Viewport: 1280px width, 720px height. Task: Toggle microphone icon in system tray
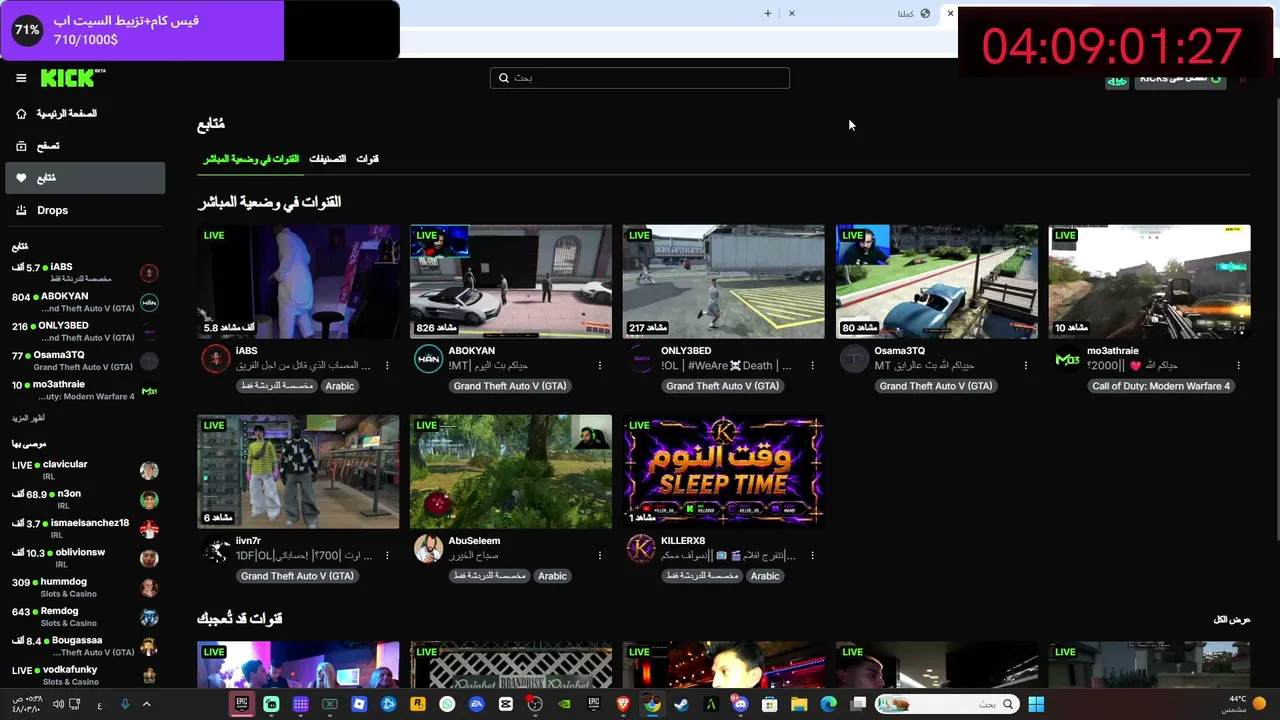tap(125, 704)
